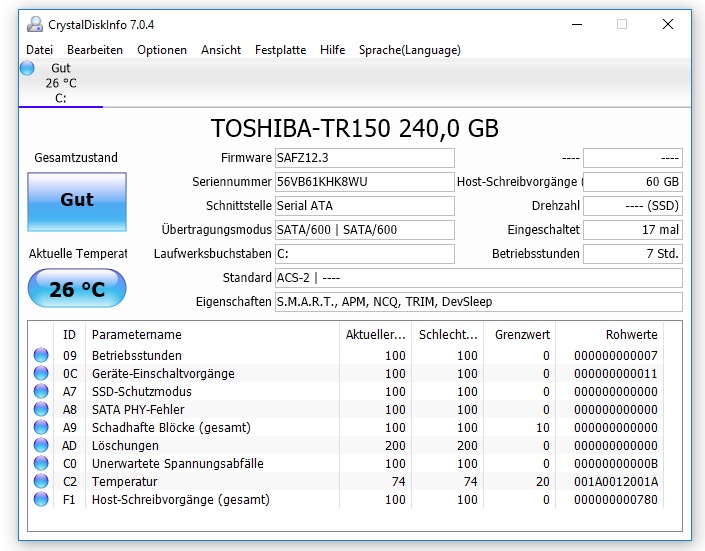Click the TOSHIBA-TR150 240,0 GB drive title

coord(355,128)
